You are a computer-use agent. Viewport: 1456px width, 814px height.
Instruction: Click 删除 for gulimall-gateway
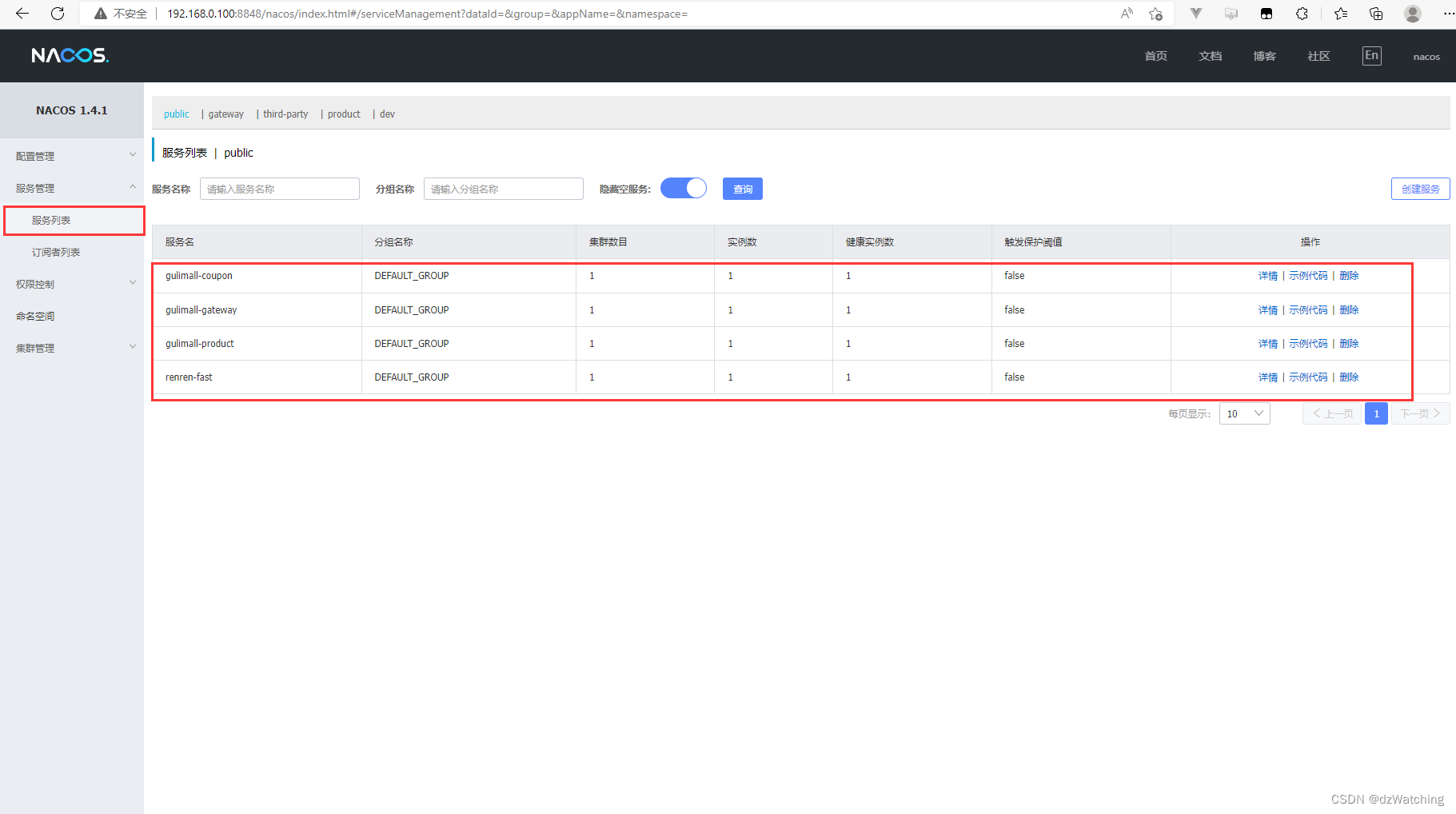pyautogui.click(x=1349, y=309)
